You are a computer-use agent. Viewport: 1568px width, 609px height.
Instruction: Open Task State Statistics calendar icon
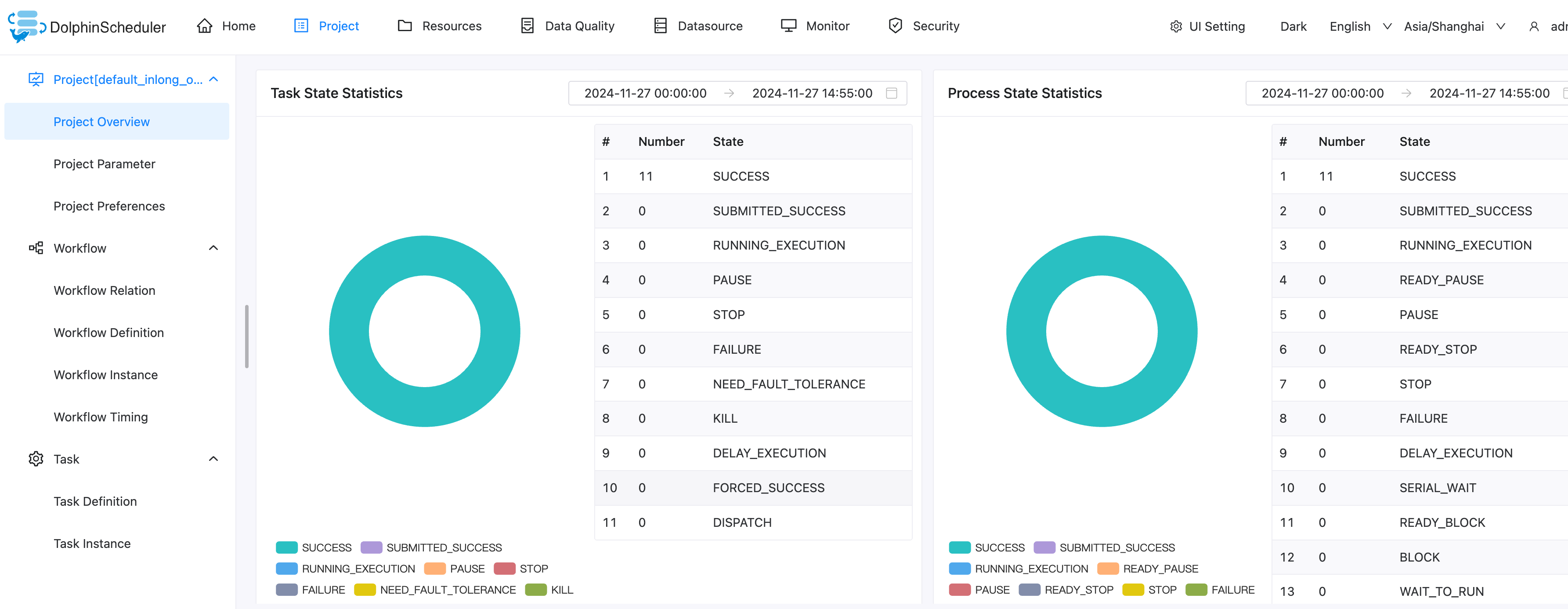(x=891, y=93)
